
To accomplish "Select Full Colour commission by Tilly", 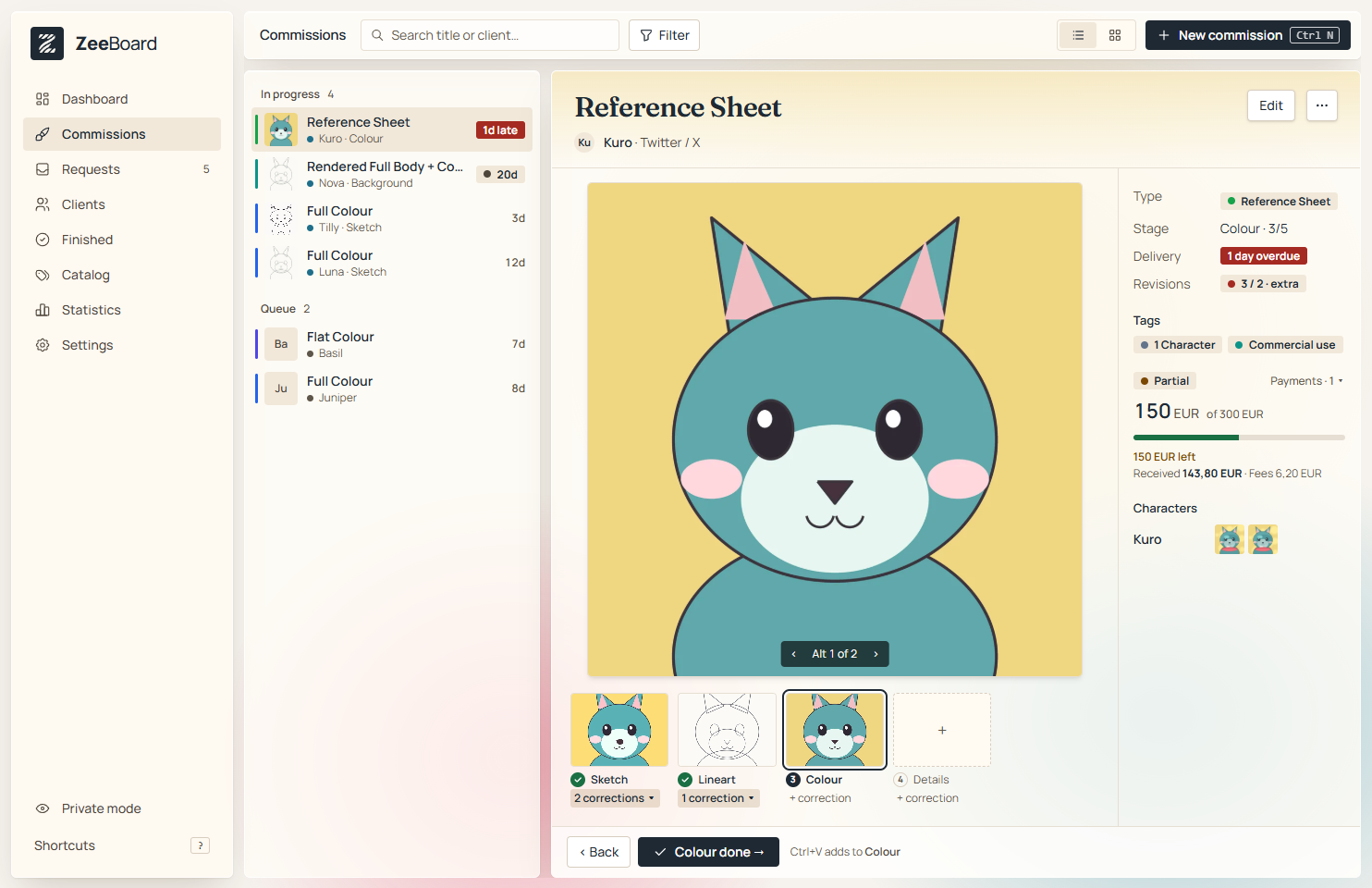I will click(x=394, y=218).
